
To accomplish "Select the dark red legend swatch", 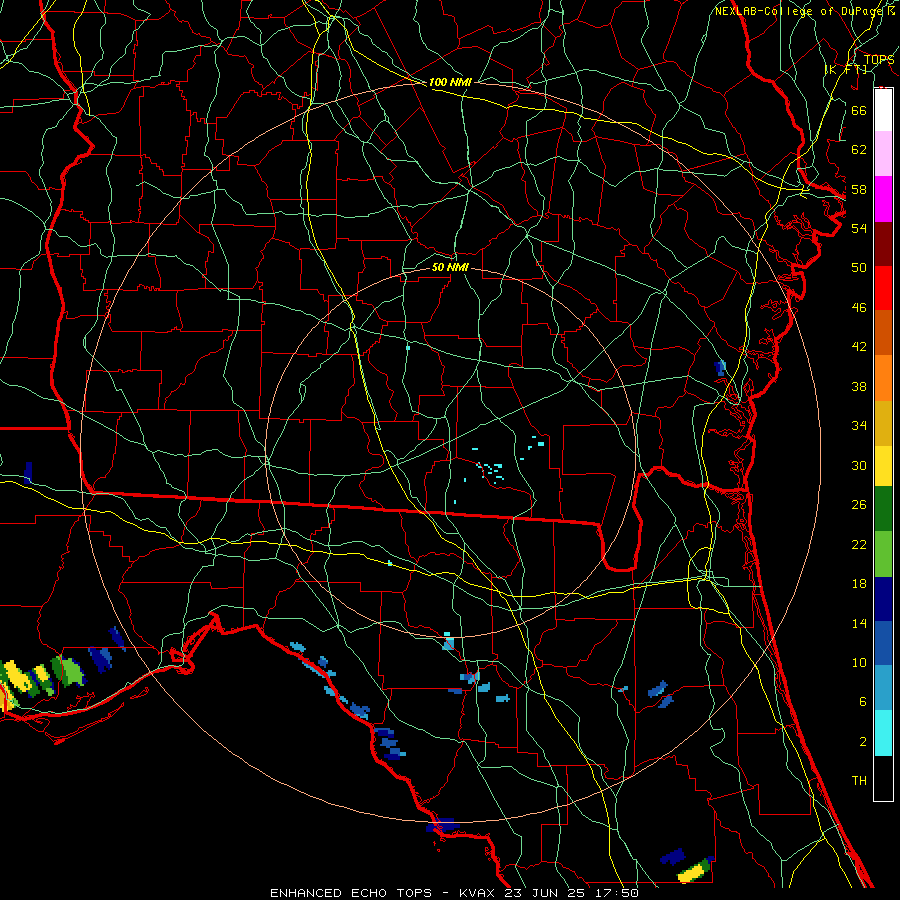I will coord(883,243).
